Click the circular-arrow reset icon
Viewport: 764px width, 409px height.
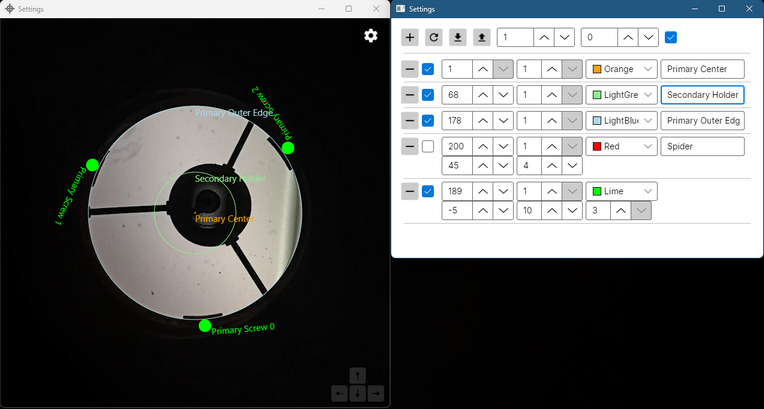tap(434, 37)
